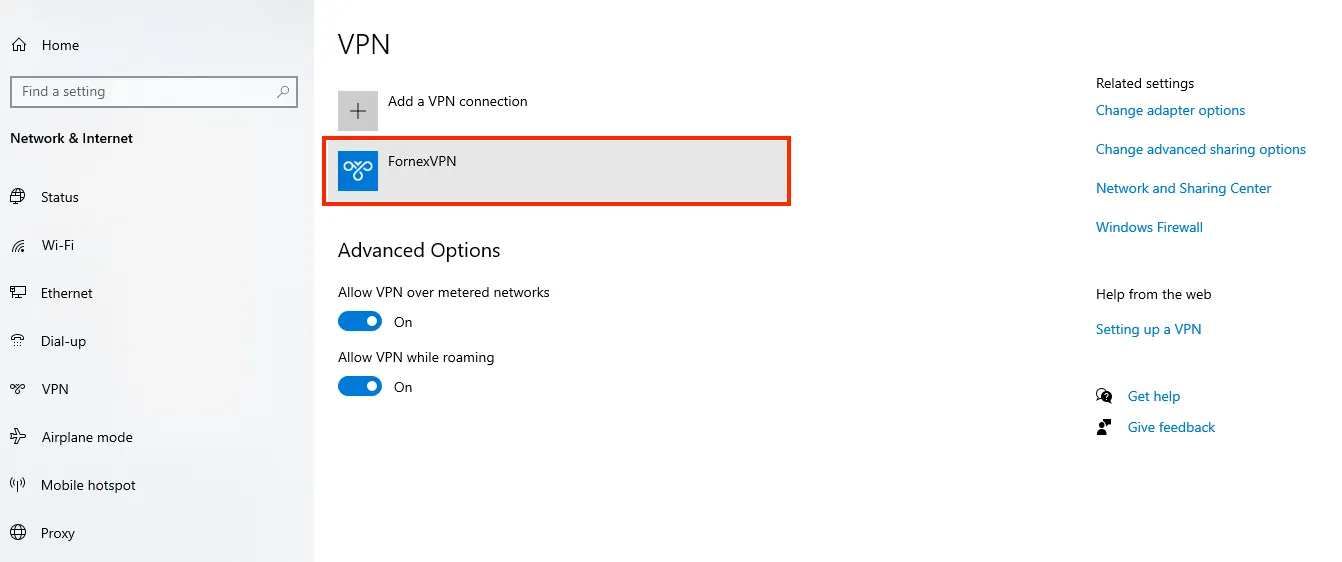
Task: Open the Status settings page
Action: coord(59,197)
